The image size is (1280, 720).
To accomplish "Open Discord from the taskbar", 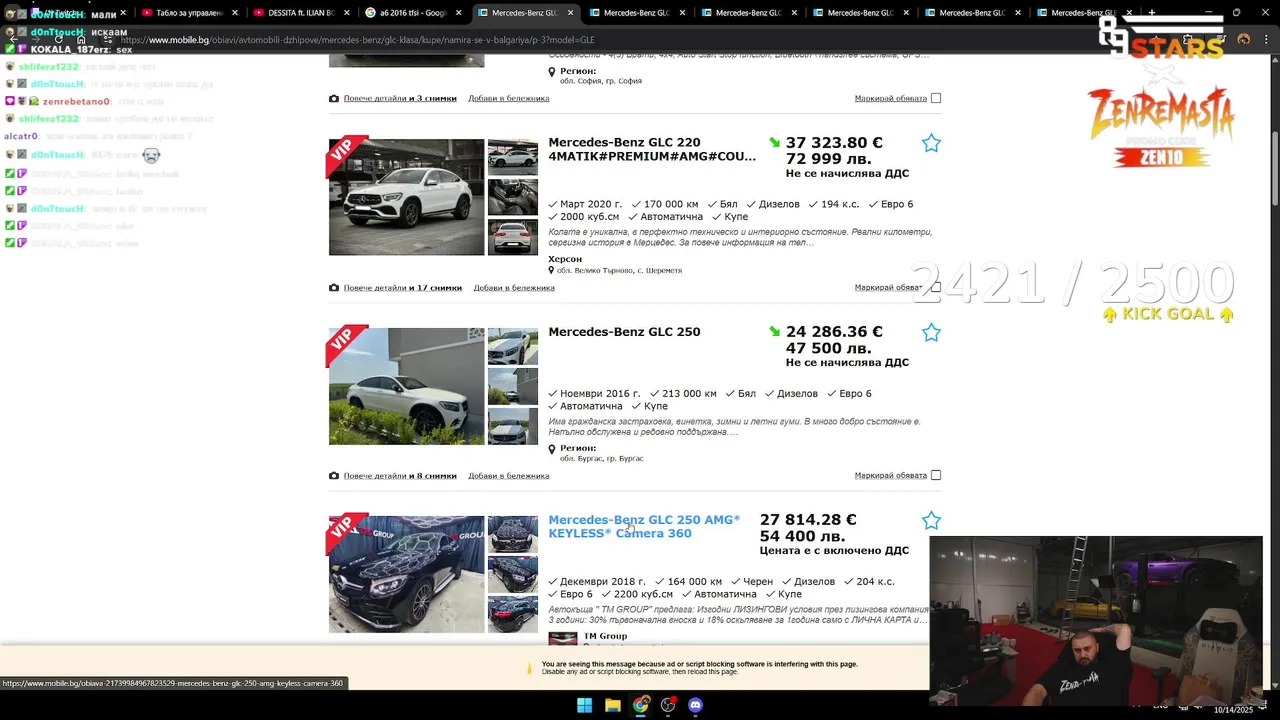I will point(696,705).
